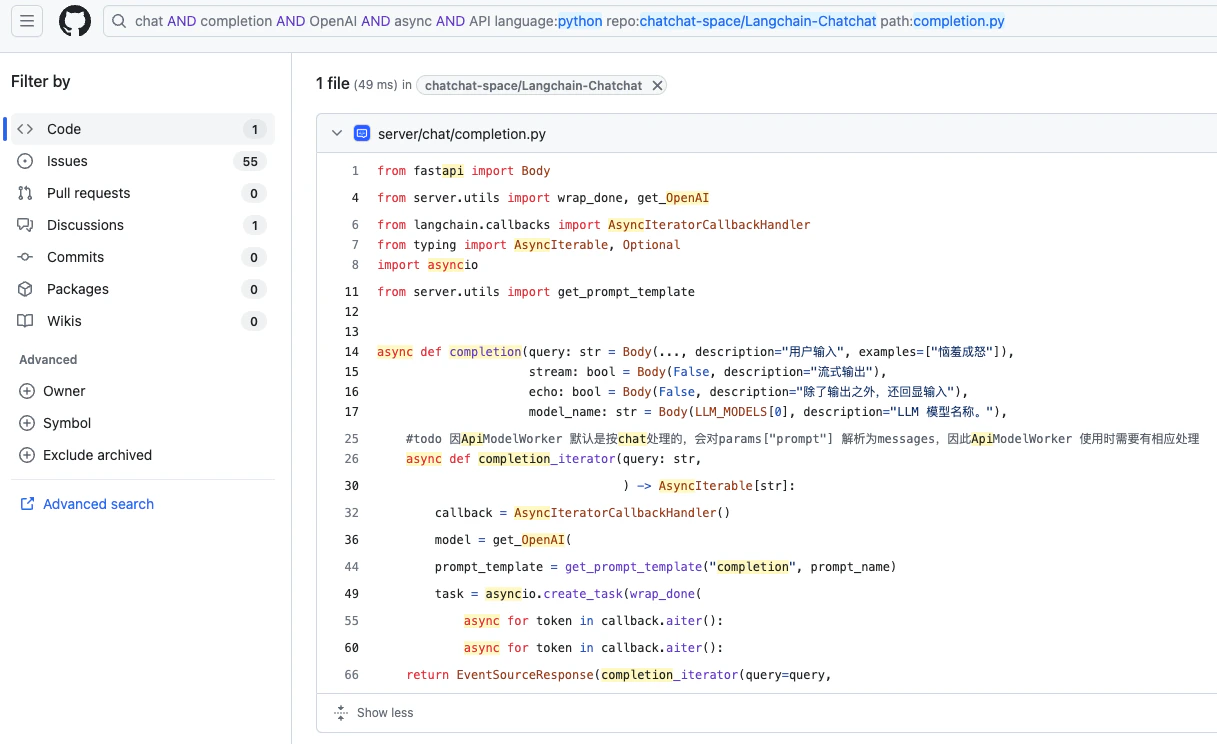Filter results by Commits
The width and height of the screenshot is (1217, 744).
point(140,257)
